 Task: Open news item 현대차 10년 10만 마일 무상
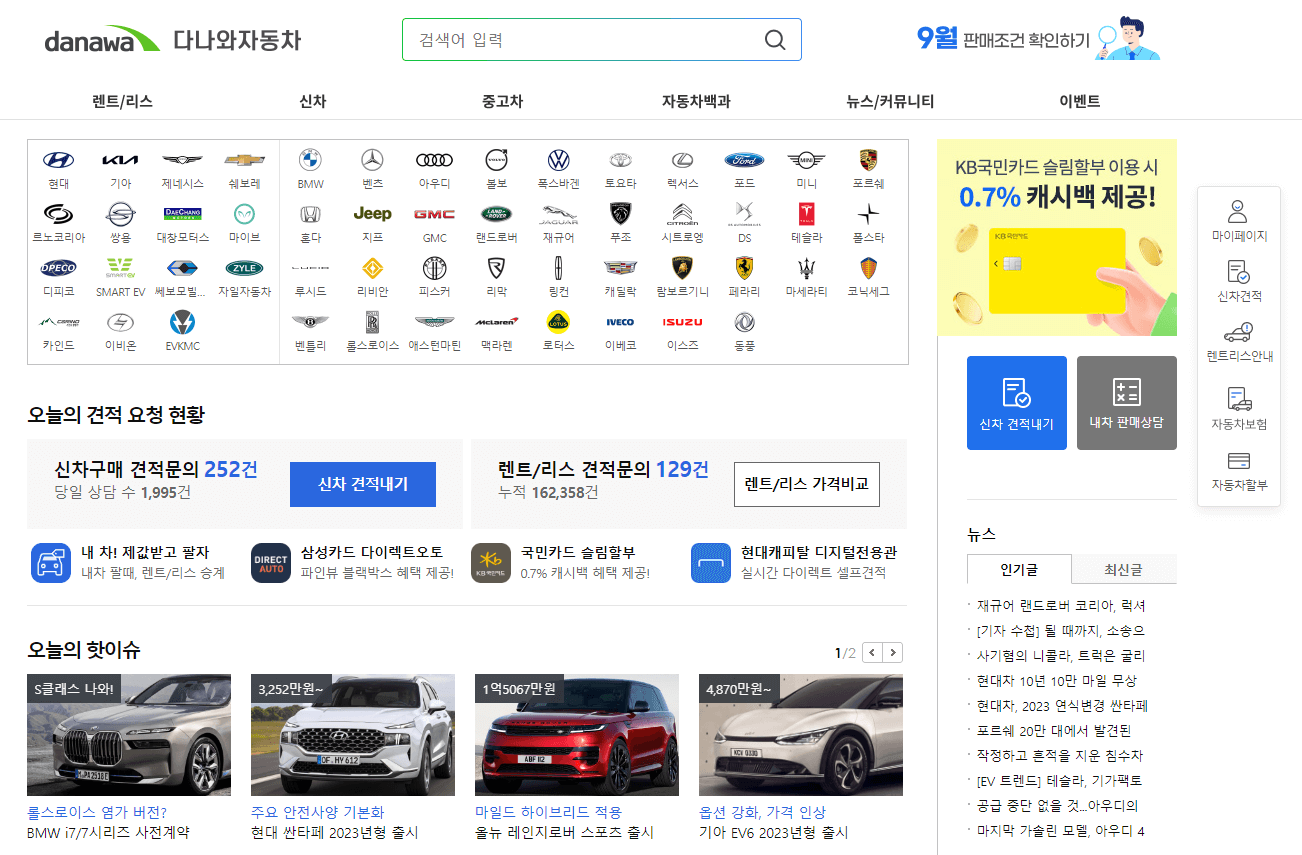click(1057, 681)
